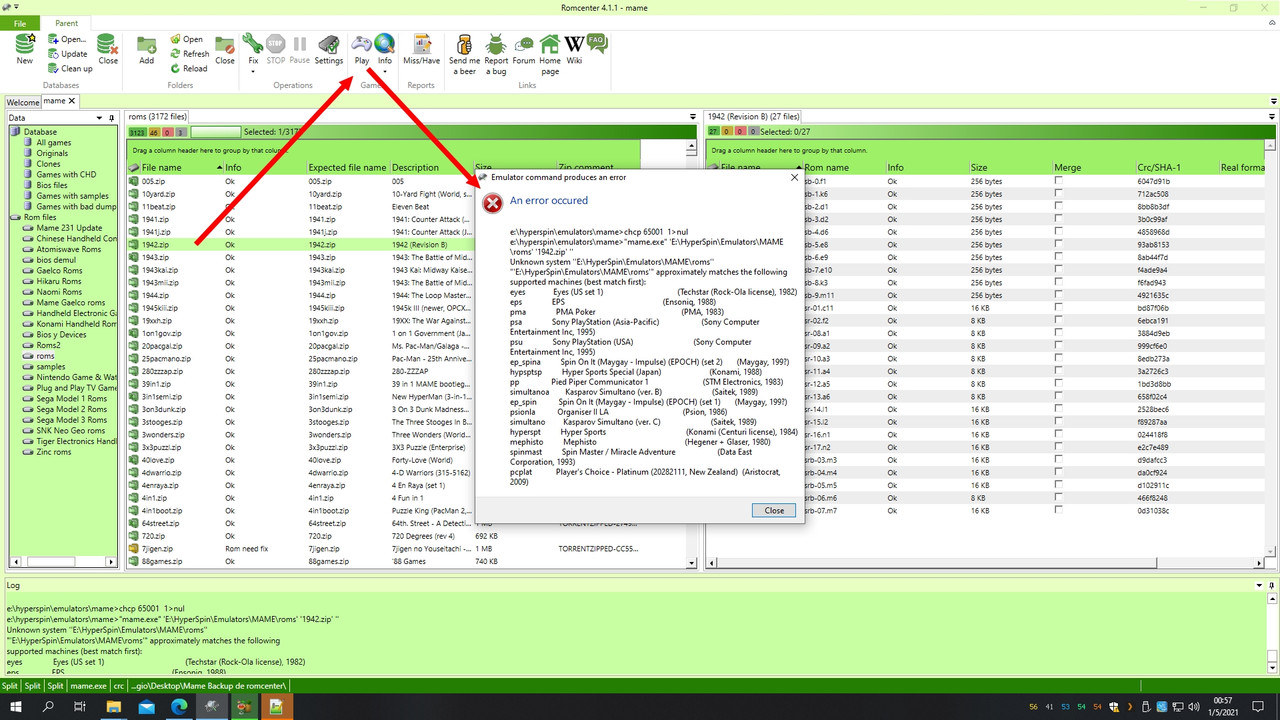Switch to the Parent ribbon tab
Viewport: 1280px width, 720px height.
[67, 23]
